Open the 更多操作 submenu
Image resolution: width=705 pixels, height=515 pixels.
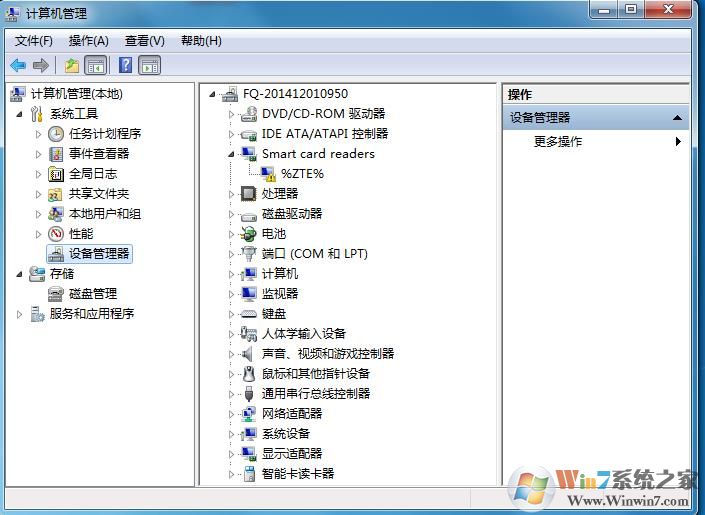596,142
